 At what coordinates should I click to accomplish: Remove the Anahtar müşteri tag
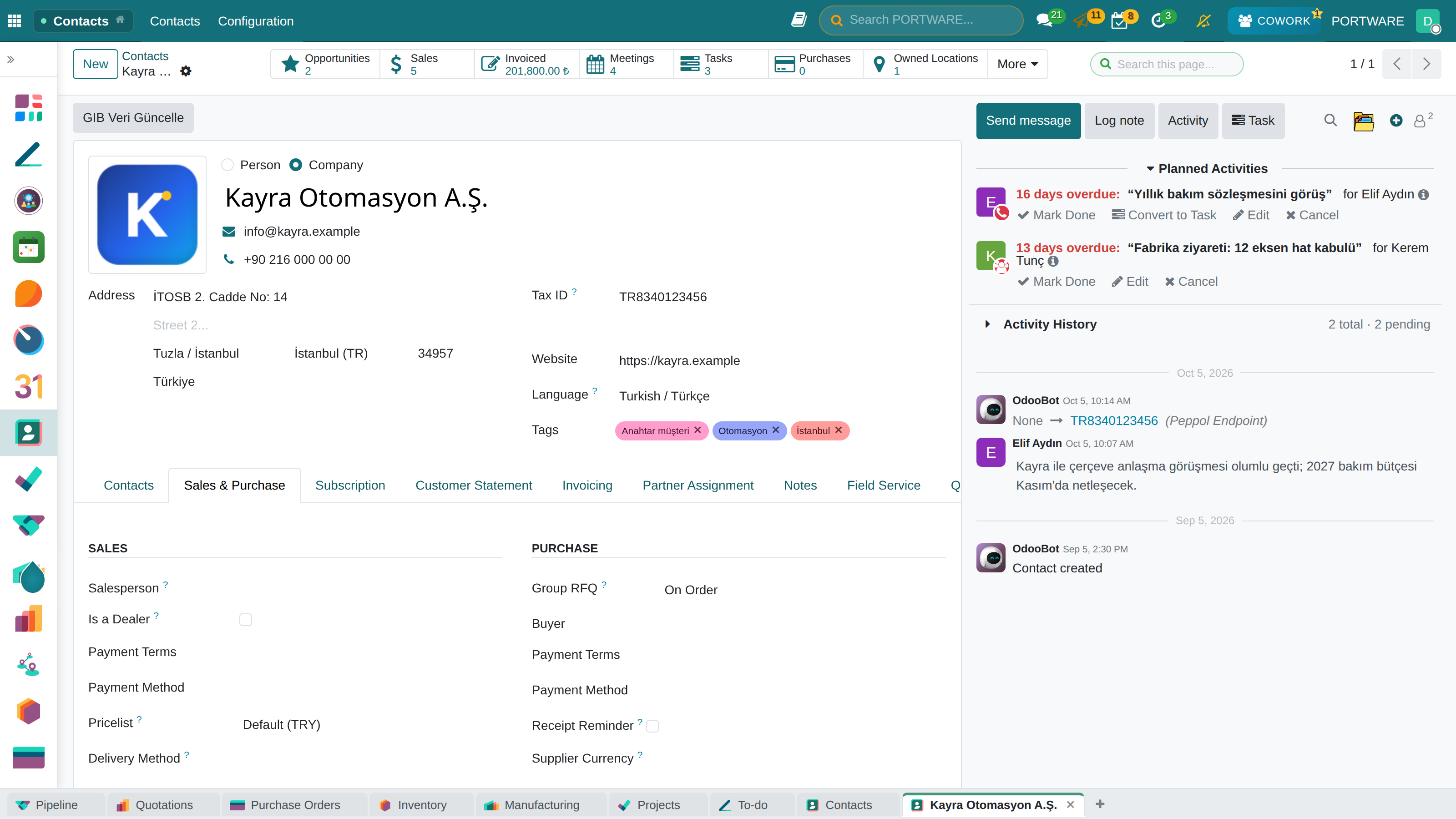coord(698,430)
